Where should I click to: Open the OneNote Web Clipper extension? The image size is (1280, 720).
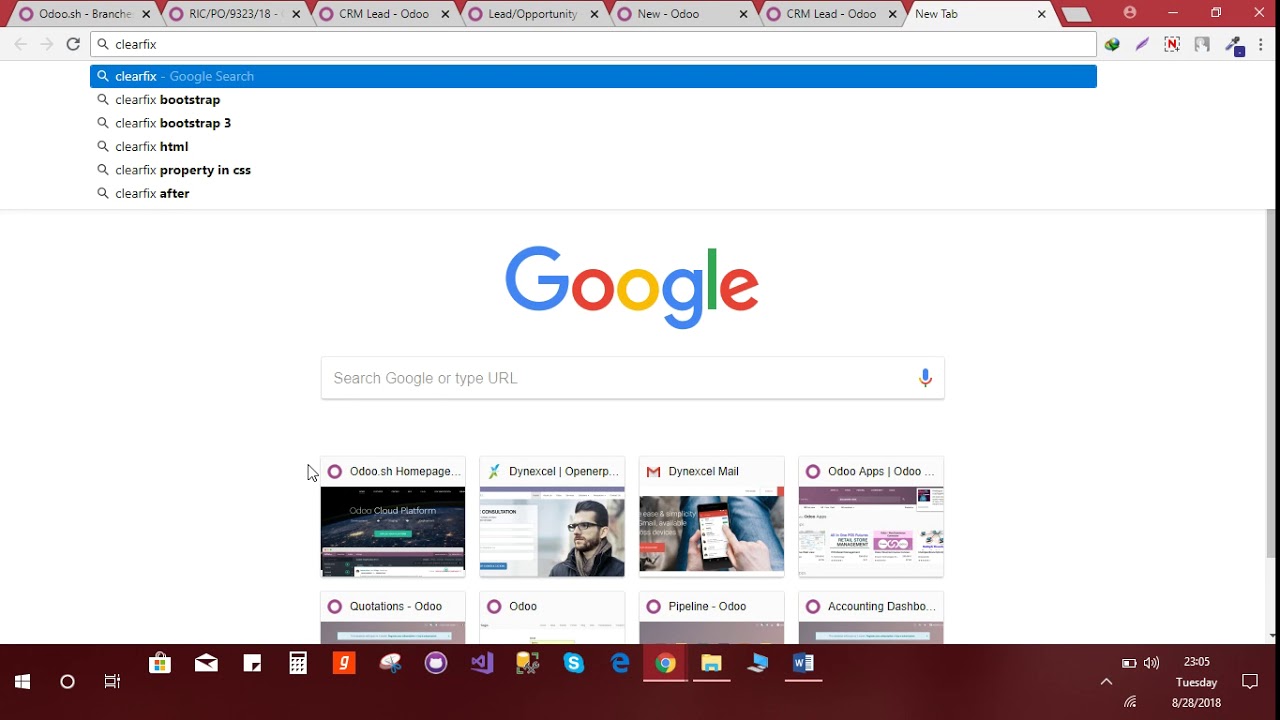point(1172,44)
